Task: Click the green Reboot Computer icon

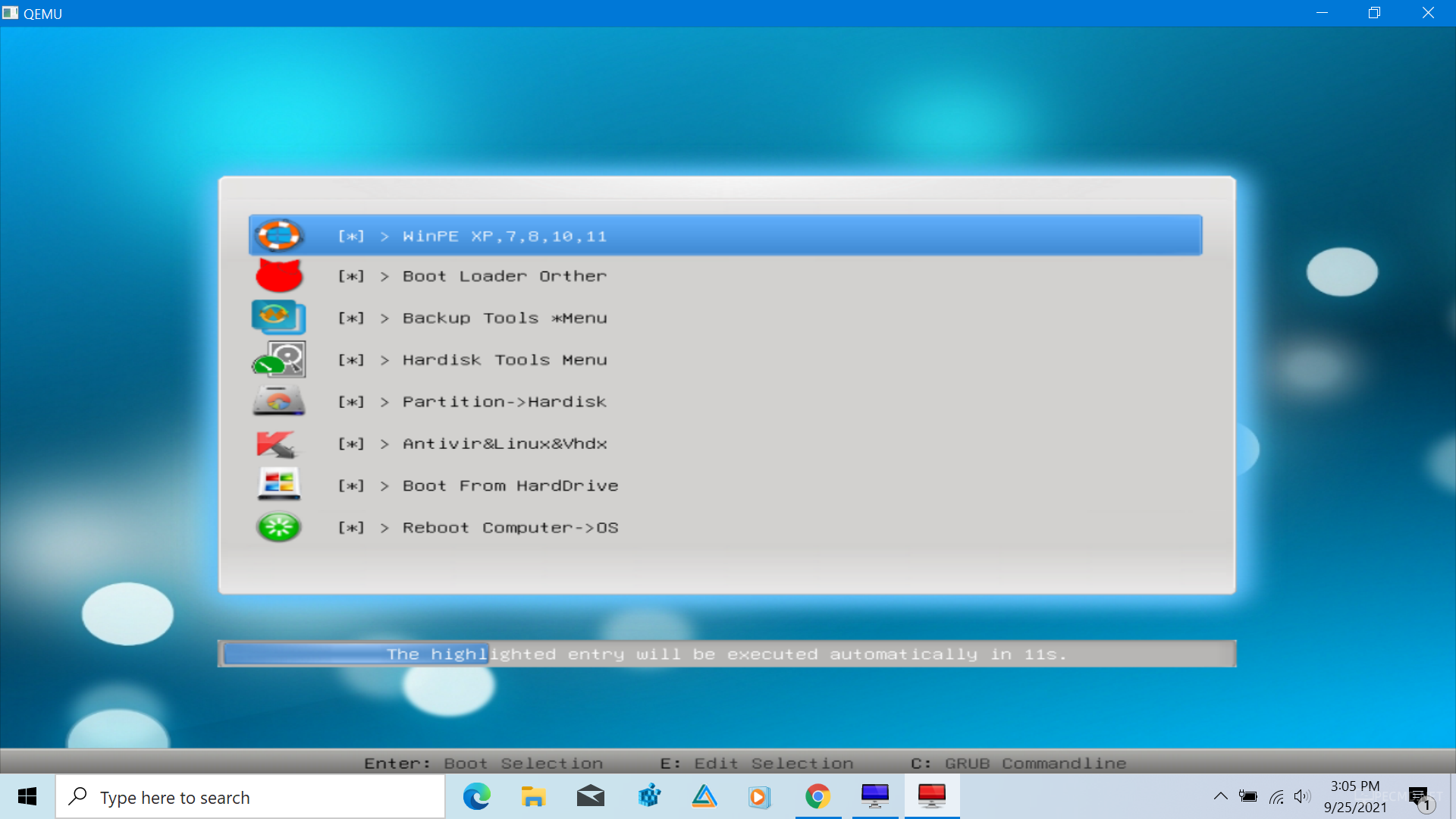Action: [278, 526]
